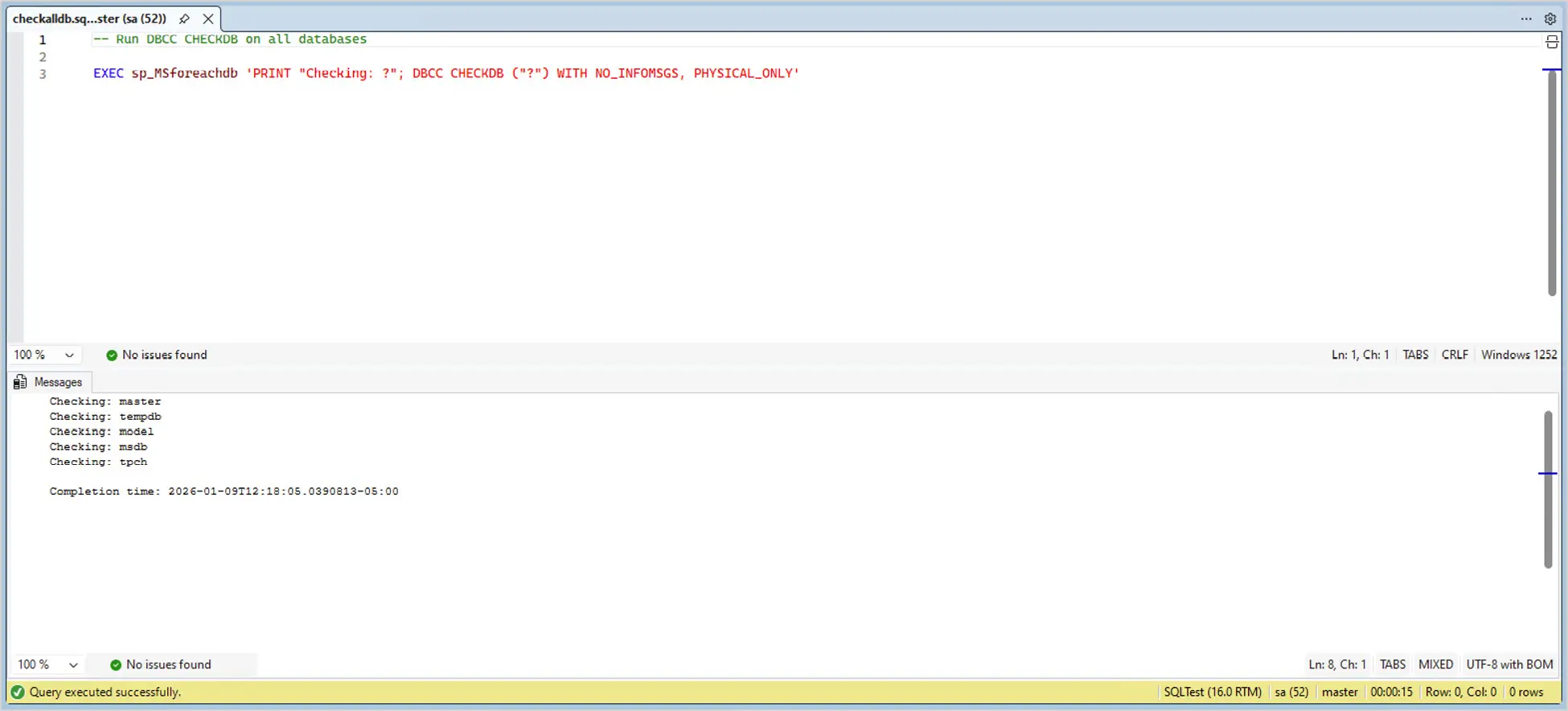Screen dimensions: 1568x711
Task: Click the 'Checking: tempdb' message line
Action: [105, 417]
